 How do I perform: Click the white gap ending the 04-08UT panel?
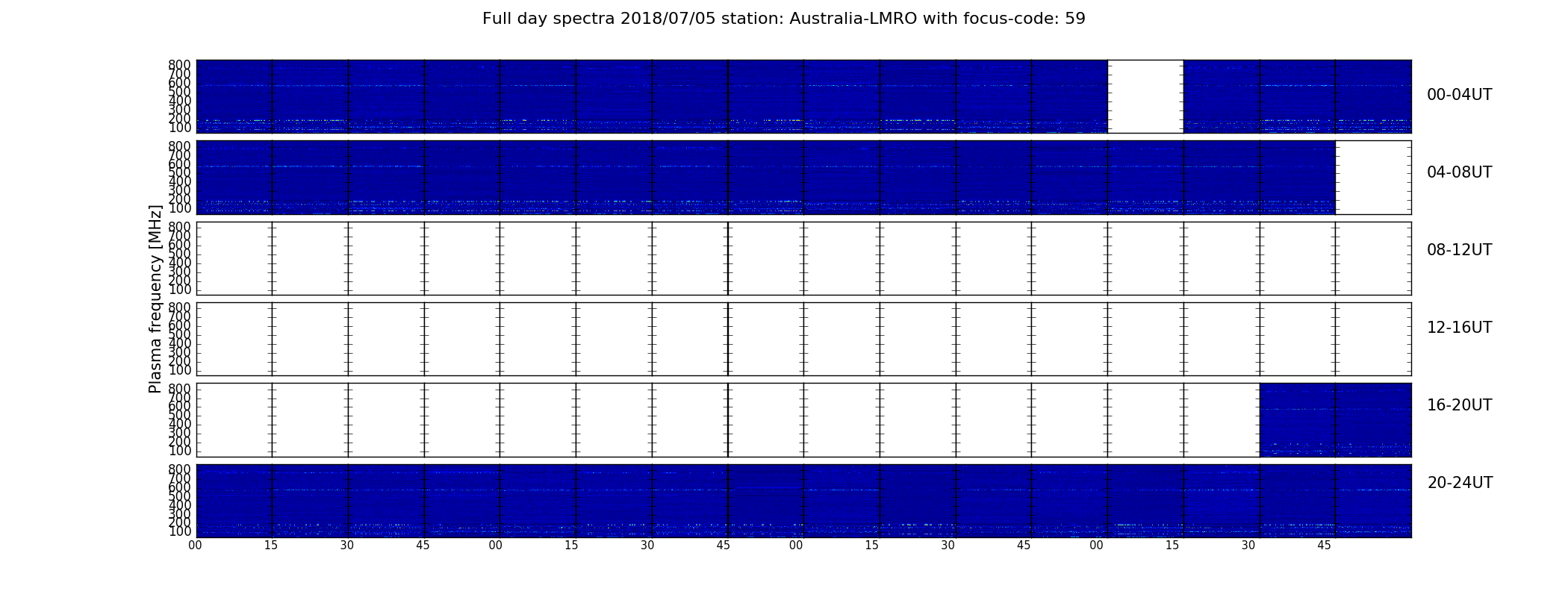pos(1373,178)
